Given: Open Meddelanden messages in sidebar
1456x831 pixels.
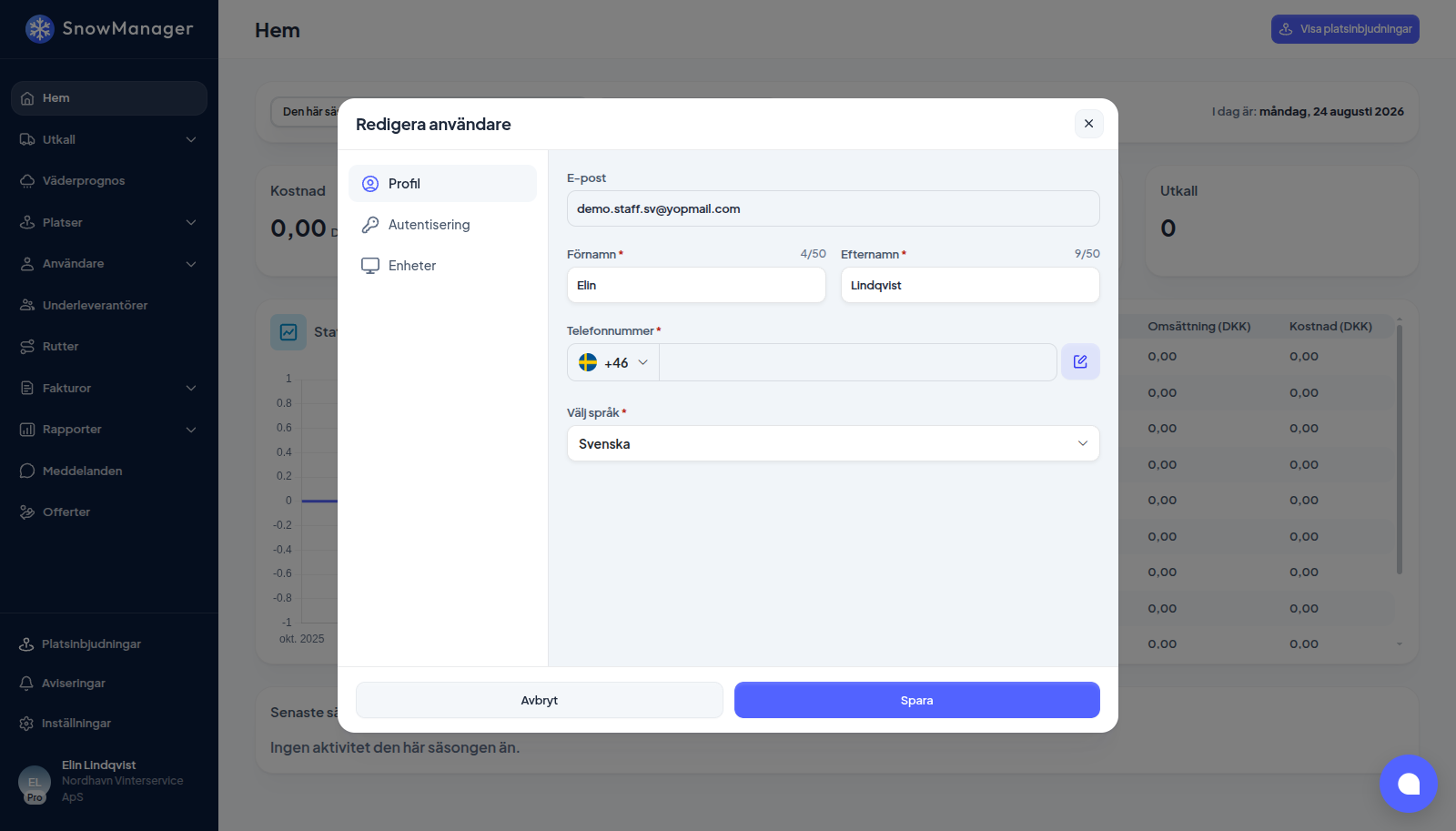Looking at the screenshot, I should [x=109, y=471].
